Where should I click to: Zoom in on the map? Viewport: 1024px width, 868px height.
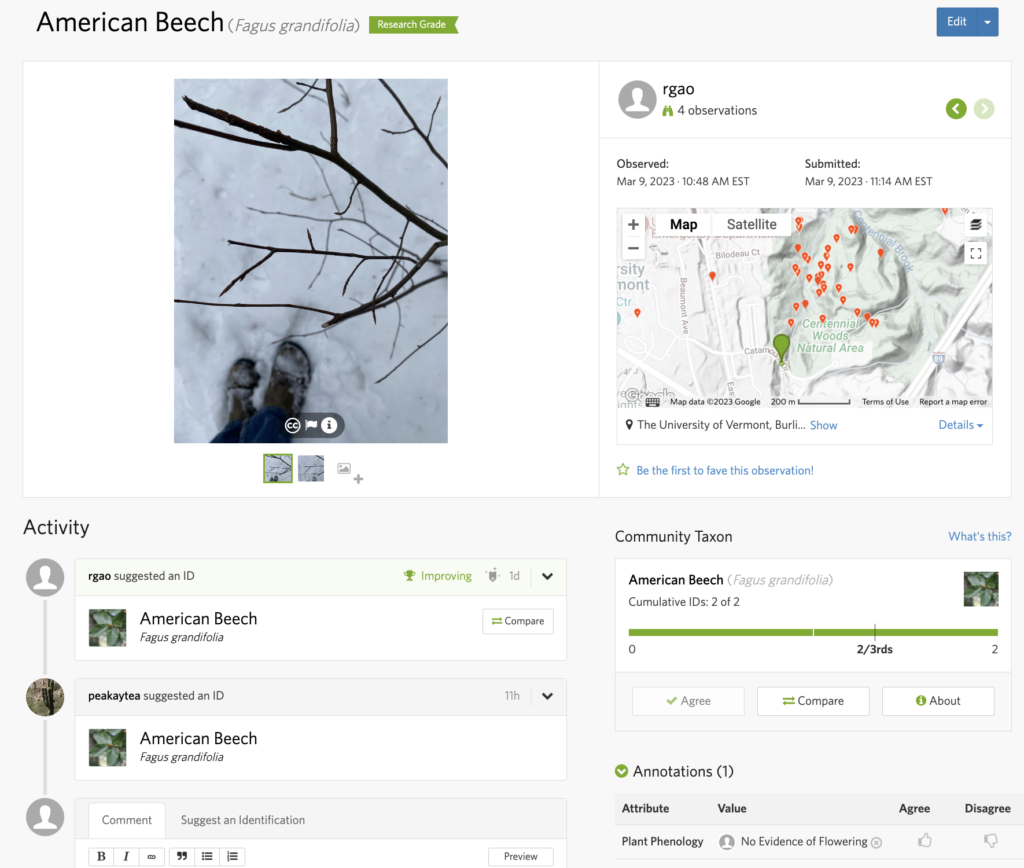coord(633,225)
